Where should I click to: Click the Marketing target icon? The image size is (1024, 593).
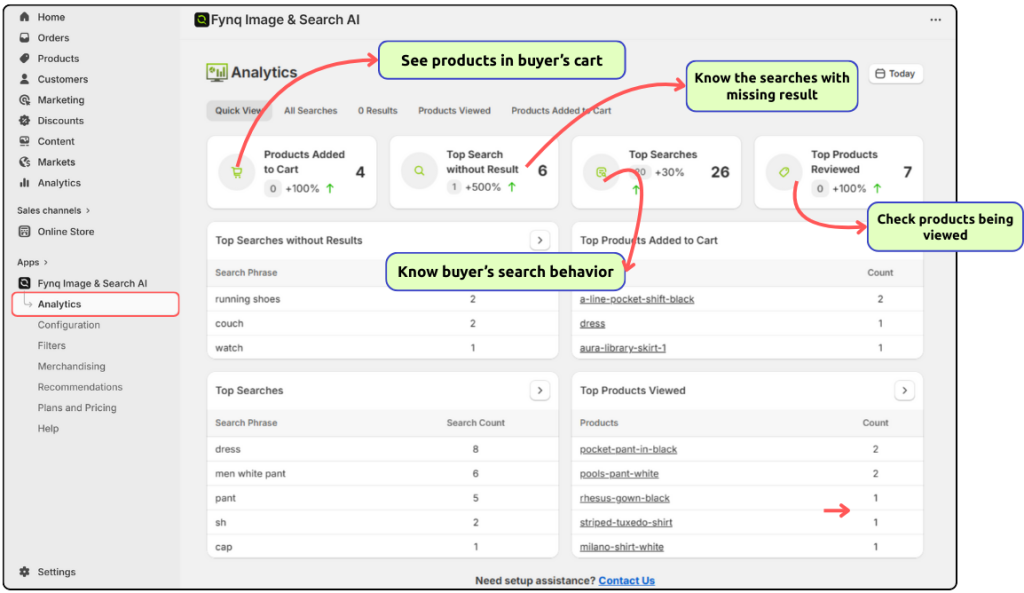(24, 100)
